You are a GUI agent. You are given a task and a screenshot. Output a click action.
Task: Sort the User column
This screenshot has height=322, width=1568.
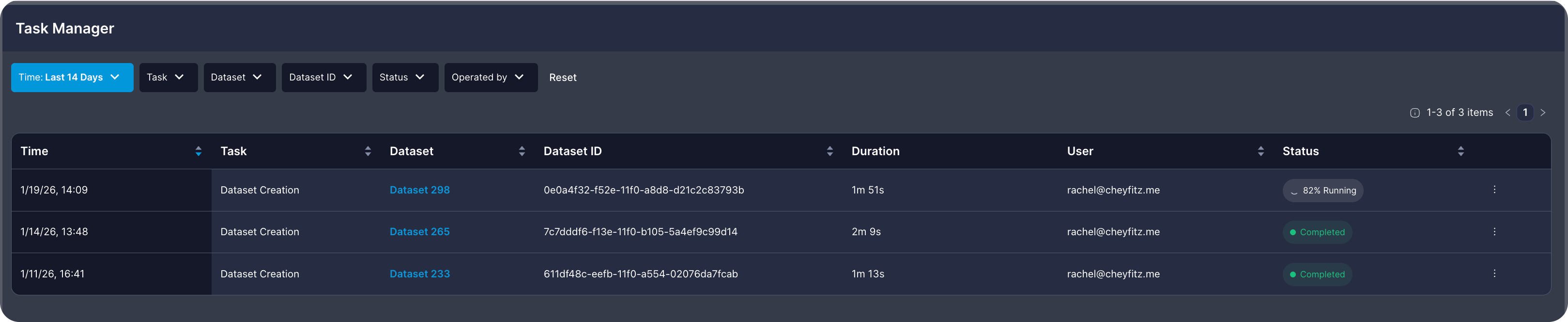[1260, 151]
